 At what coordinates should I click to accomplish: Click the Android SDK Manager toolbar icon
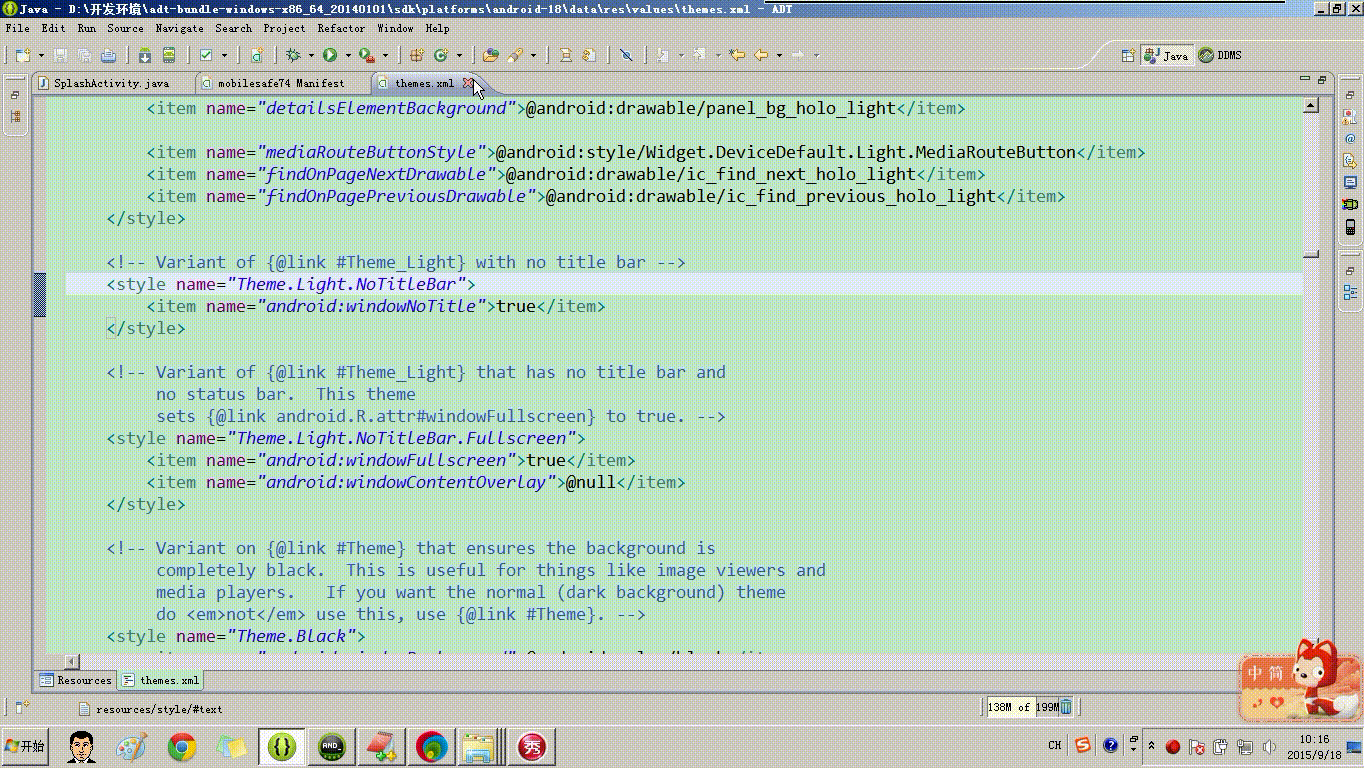point(145,55)
